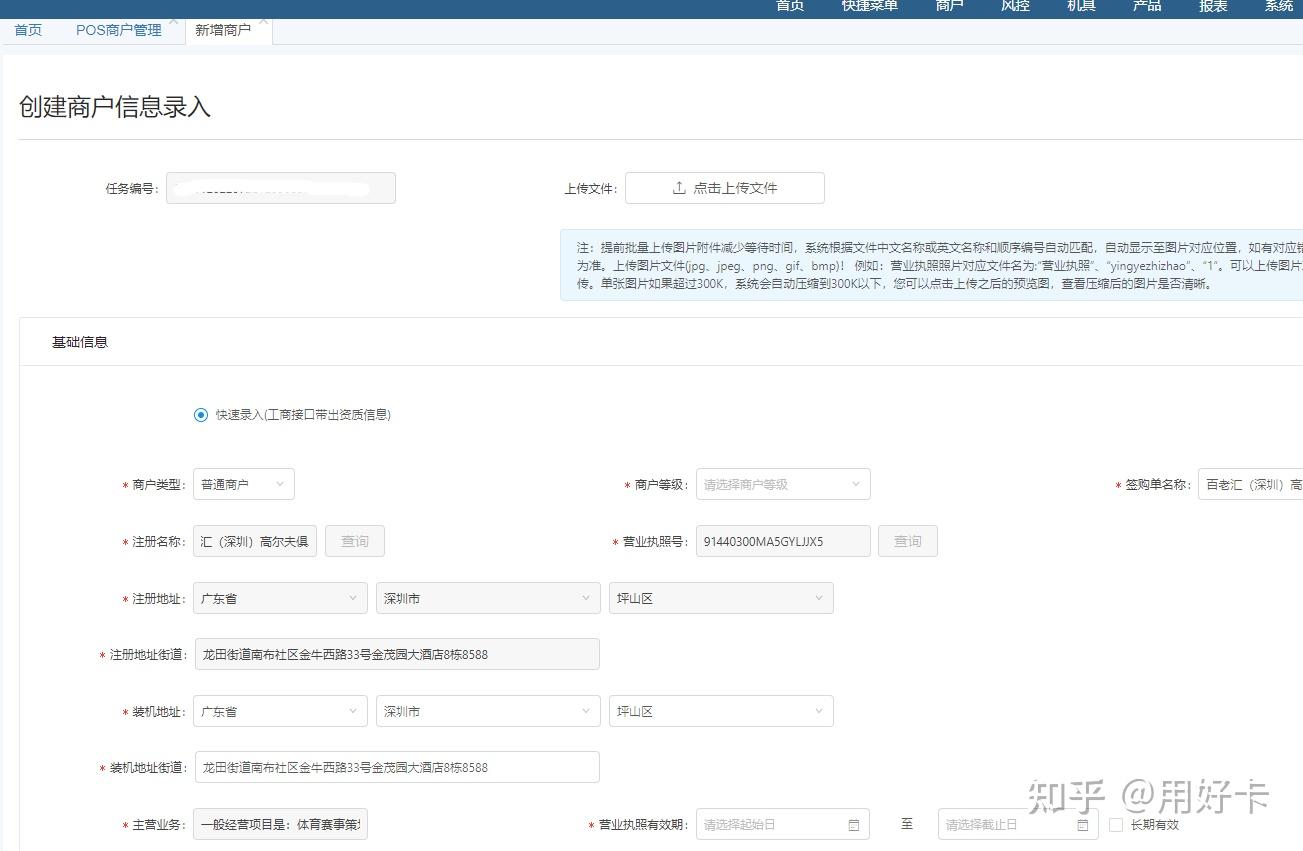Switch to the POS商户管理 tab

pos(119,30)
